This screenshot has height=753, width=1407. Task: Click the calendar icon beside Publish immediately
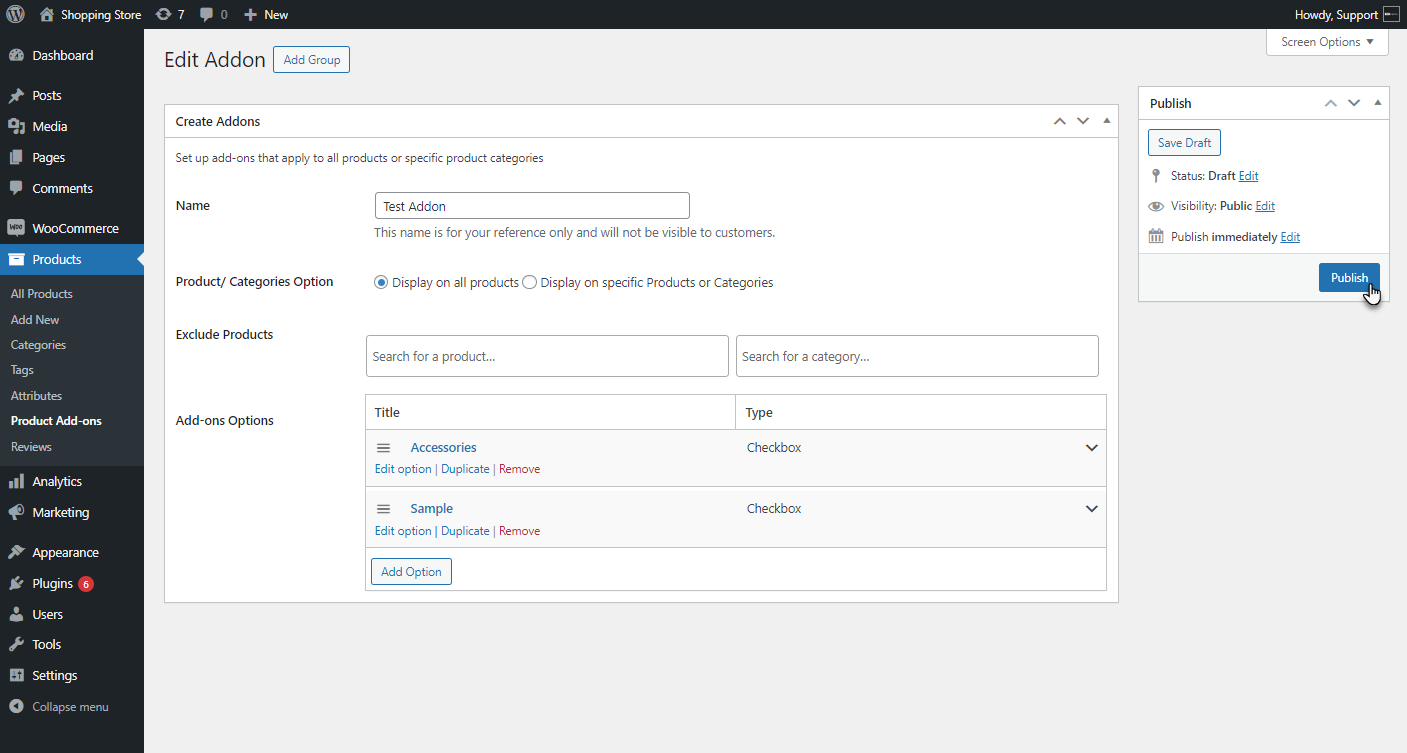pyautogui.click(x=1156, y=237)
